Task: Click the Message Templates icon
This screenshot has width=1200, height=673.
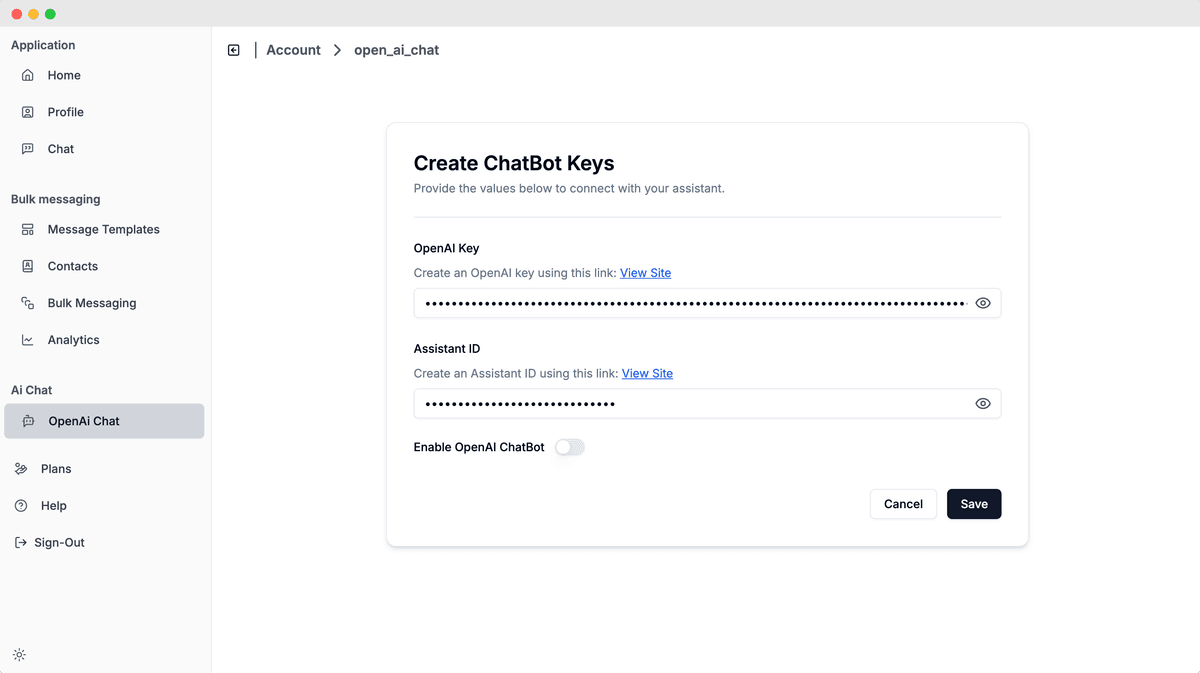Action: (x=29, y=229)
